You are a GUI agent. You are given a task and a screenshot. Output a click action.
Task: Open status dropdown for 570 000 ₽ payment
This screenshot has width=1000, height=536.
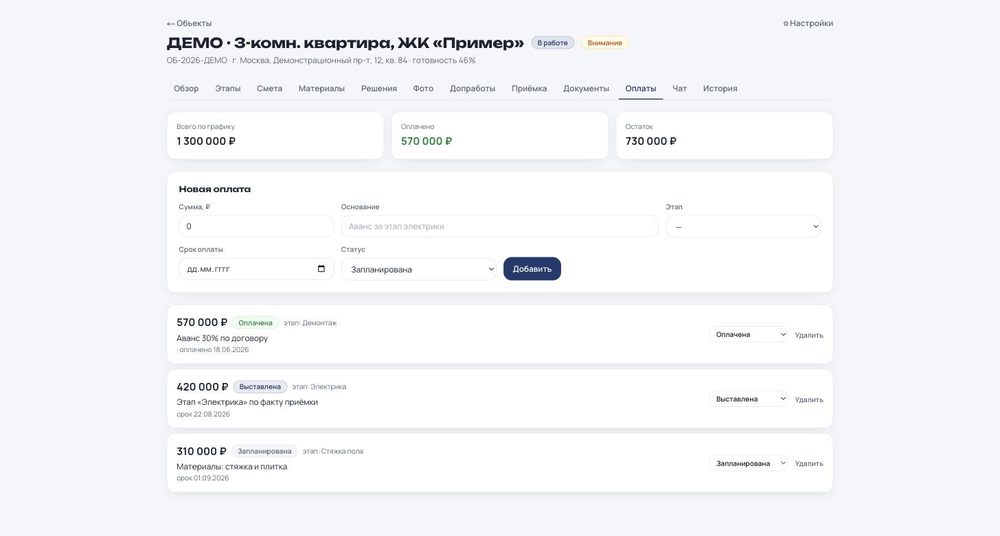pyautogui.click(x=749, y=334)
